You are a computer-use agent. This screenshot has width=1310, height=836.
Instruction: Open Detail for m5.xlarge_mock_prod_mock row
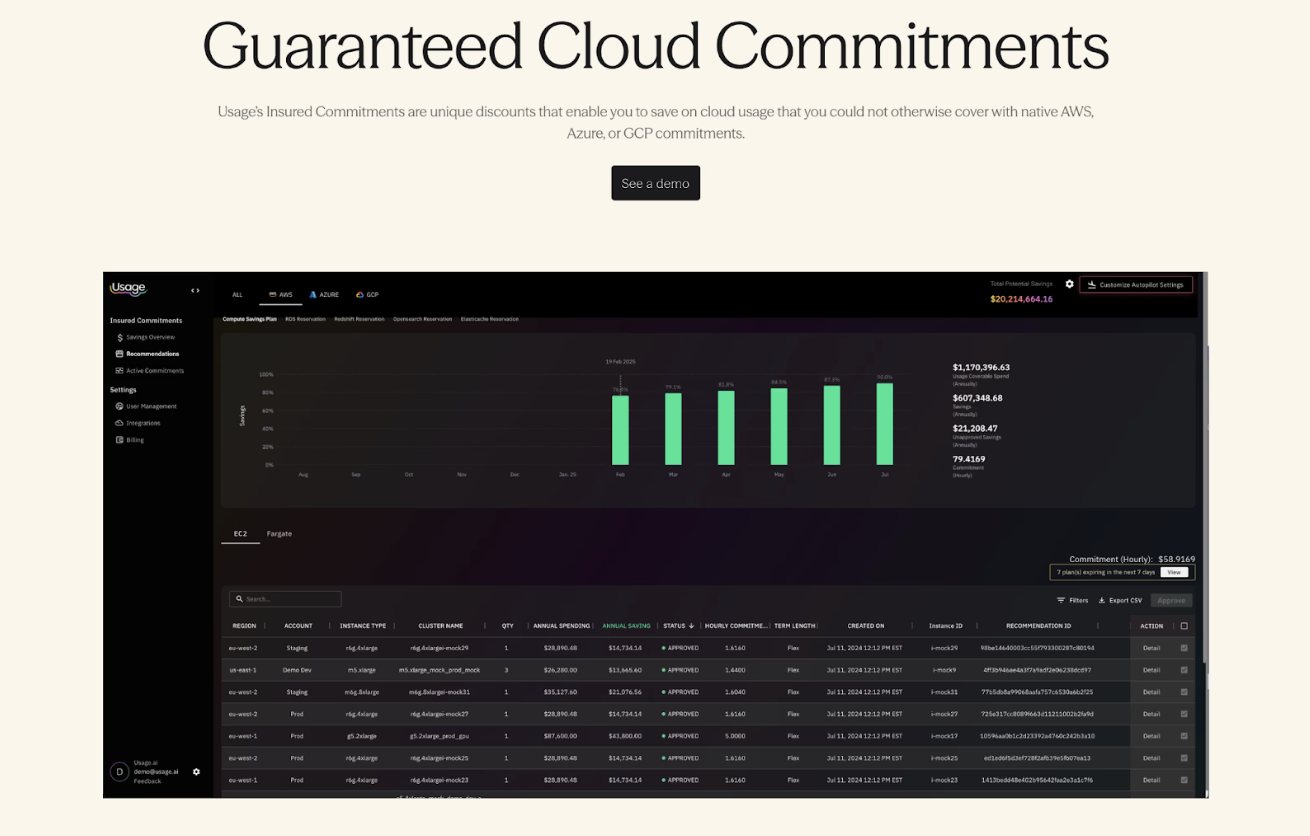pos(1151,670)
